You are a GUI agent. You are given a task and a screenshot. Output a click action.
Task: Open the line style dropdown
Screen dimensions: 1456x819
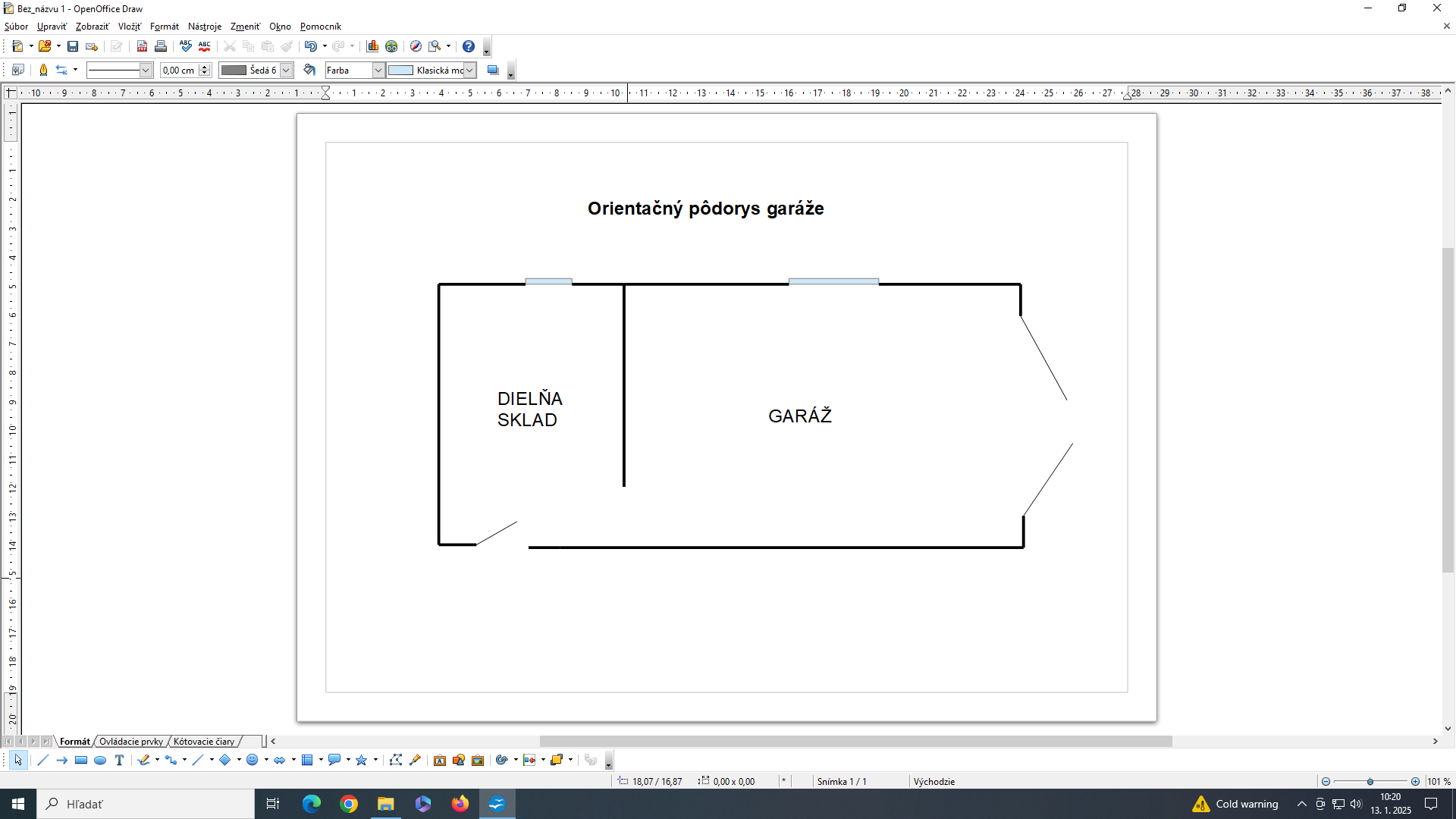[146, 70]
